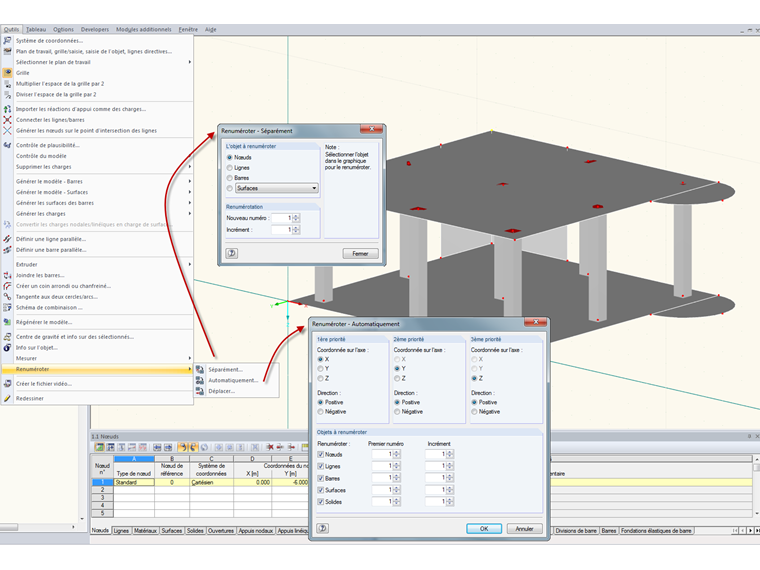Click the Définir une ligne parallèle icon
Viewport: 760px width, 570px height.
pos(7,239)
